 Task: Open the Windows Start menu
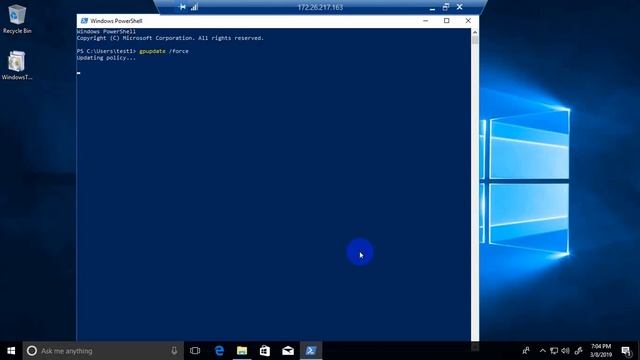(x=11, y=351)
